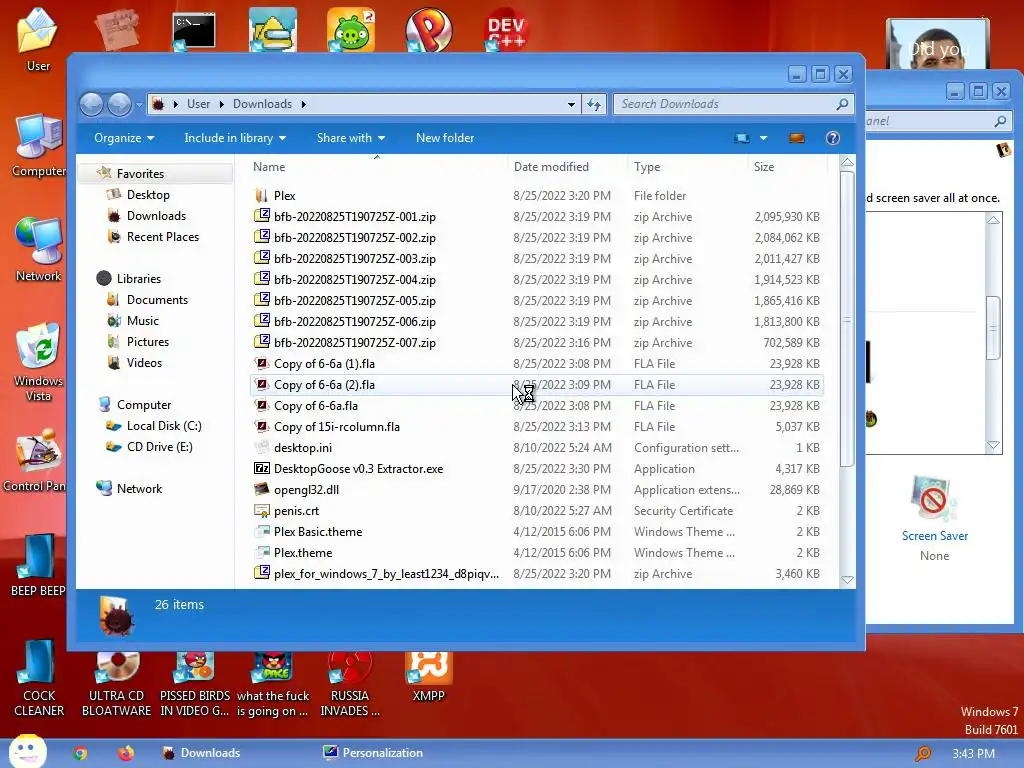Select the Plex folder

point(536,195)
